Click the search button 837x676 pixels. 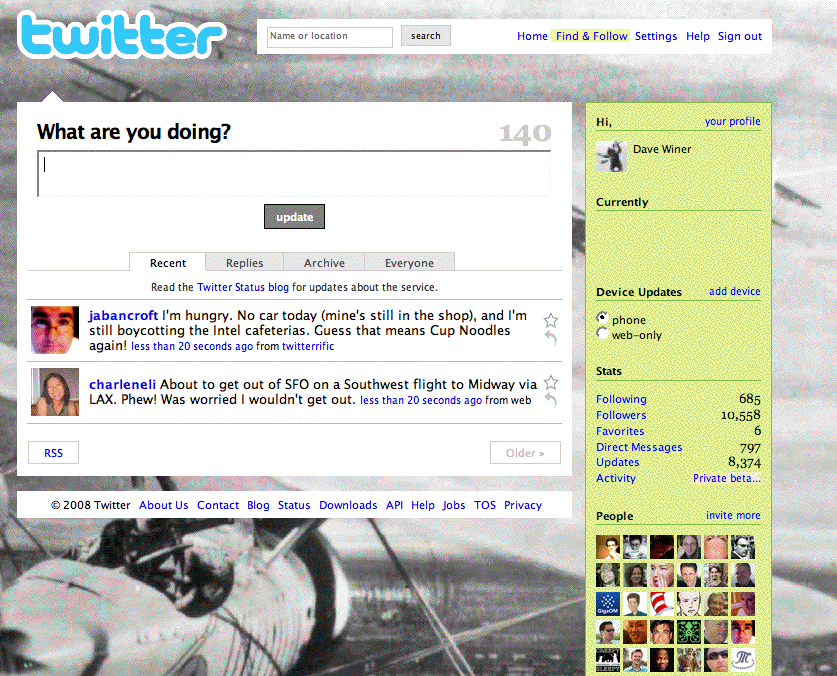pos(425,36)
